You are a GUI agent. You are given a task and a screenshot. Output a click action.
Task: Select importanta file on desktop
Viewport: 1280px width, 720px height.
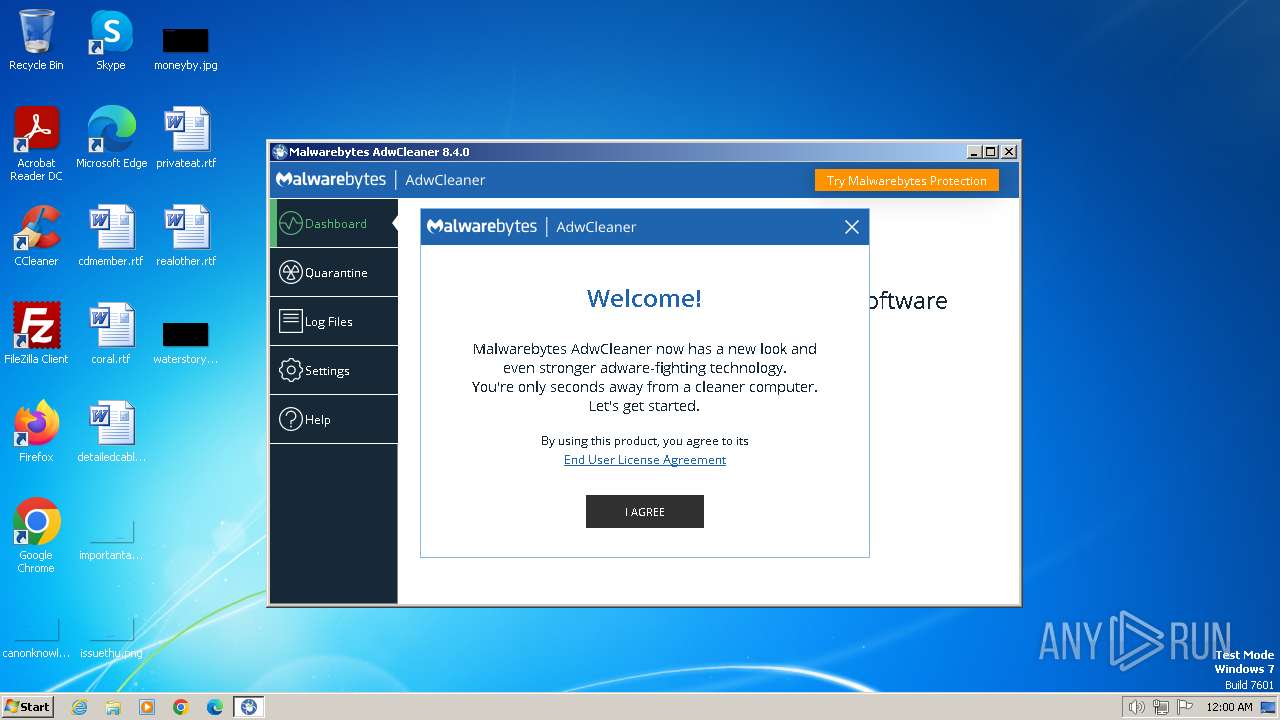111,540
